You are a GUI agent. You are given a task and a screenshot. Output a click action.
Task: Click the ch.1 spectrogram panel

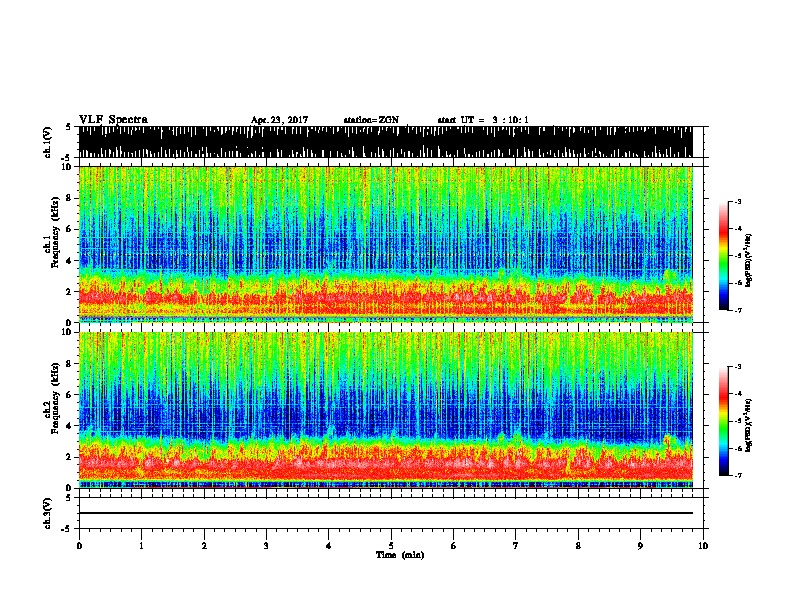(385, 244)
